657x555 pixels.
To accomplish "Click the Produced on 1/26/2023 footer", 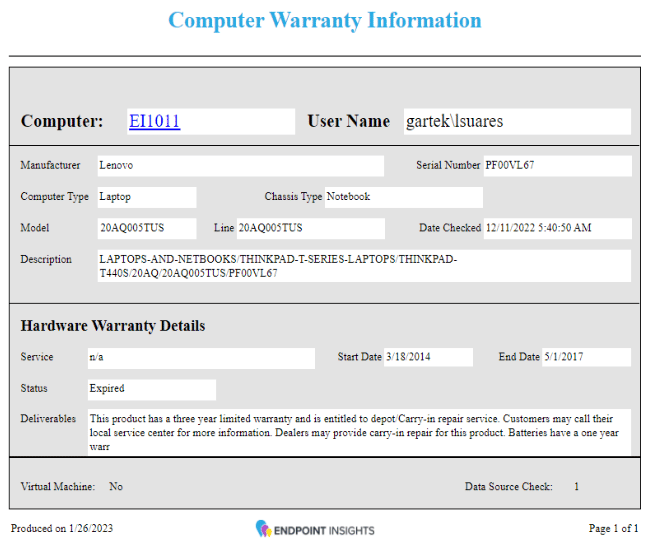I will [62, 529].
